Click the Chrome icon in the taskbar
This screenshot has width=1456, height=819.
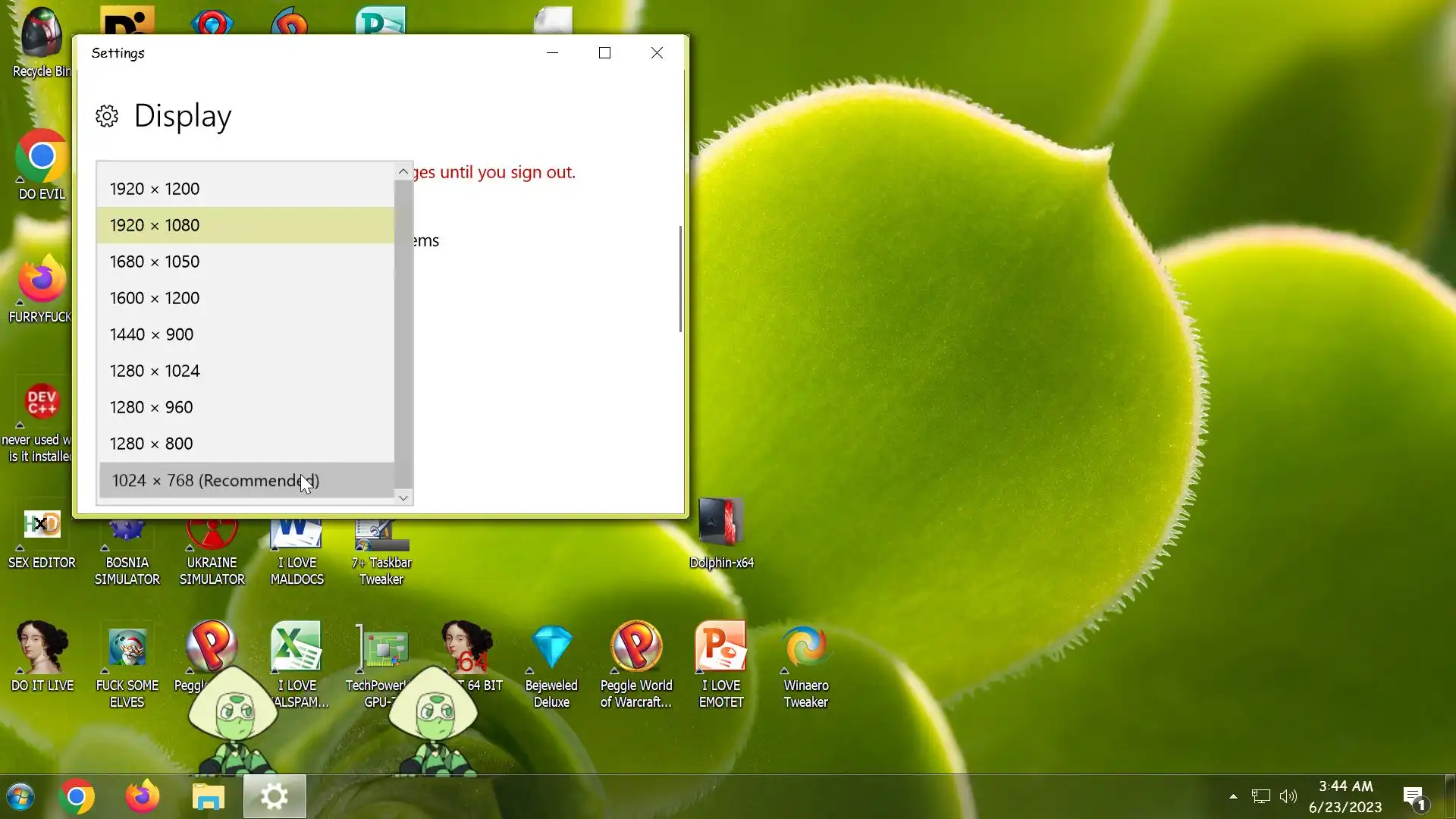click(x=76, y=797)
